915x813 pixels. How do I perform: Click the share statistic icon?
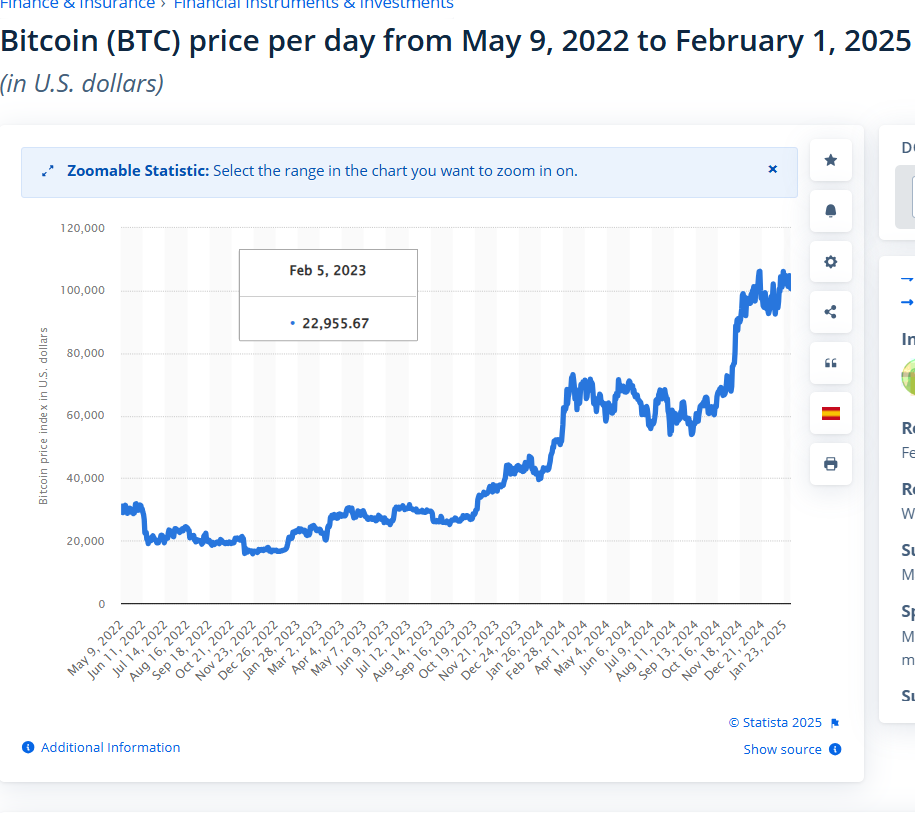pos(830,312)
